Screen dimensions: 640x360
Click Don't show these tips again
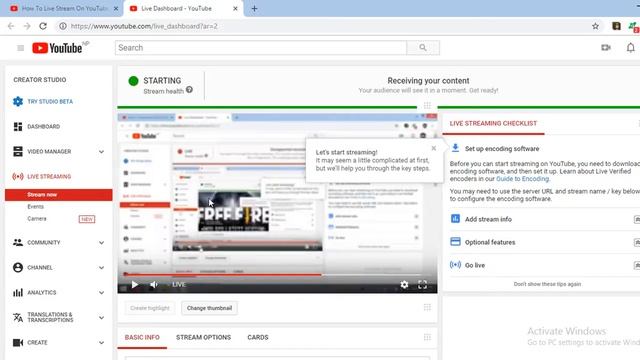click(547, 284)
